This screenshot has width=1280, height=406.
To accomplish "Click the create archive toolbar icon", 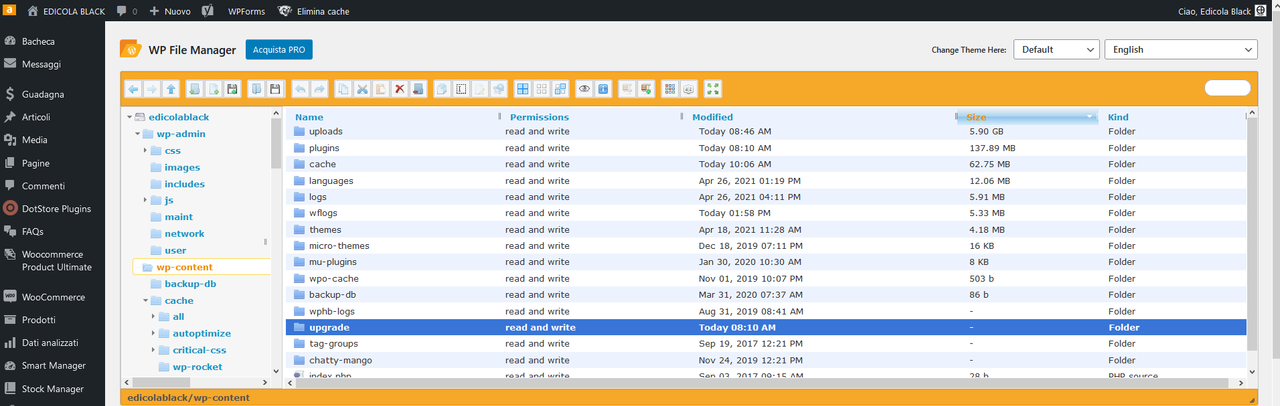I will [x=646, y=88].
